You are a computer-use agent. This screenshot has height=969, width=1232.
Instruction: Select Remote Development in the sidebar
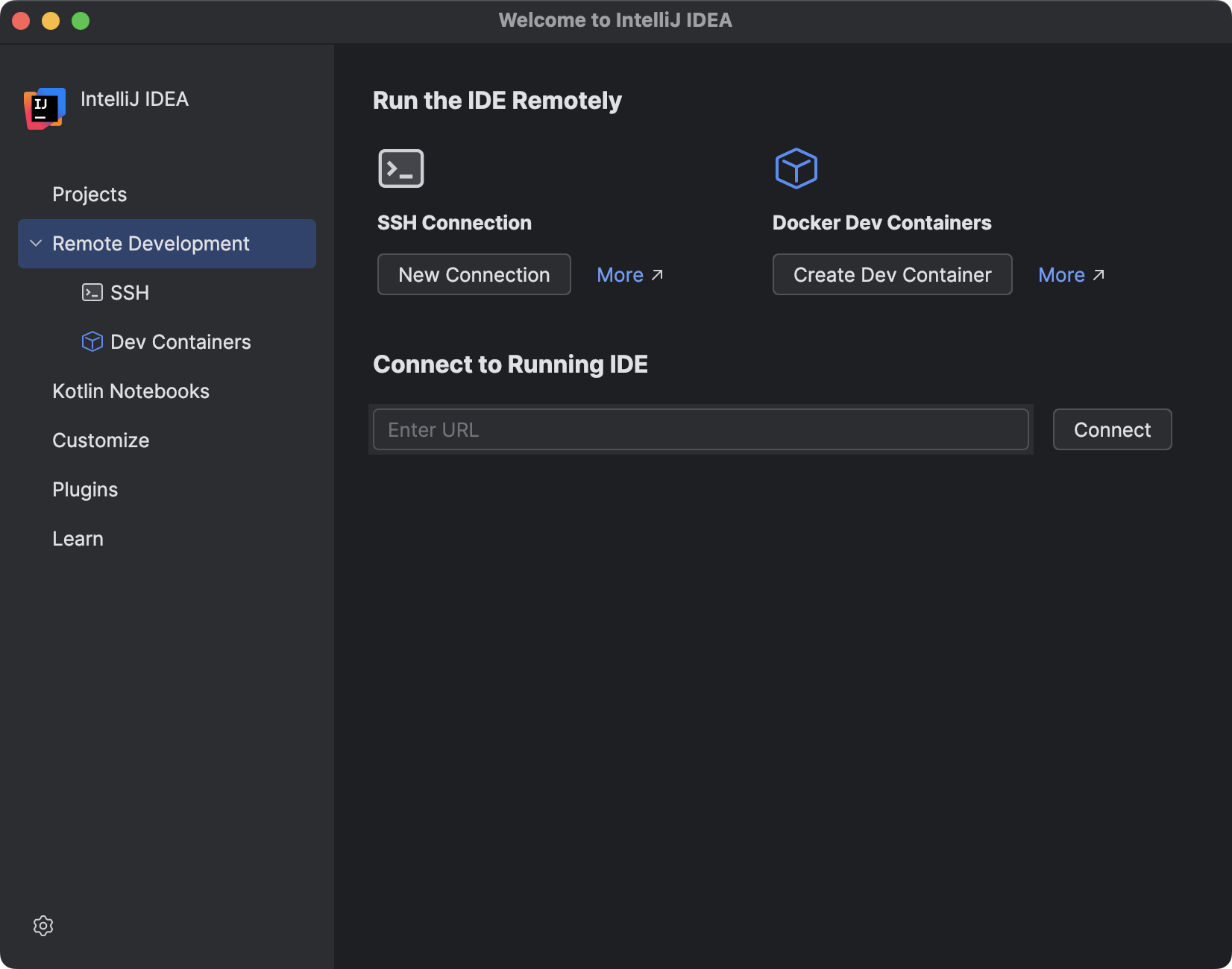click(x=167, y=244)
